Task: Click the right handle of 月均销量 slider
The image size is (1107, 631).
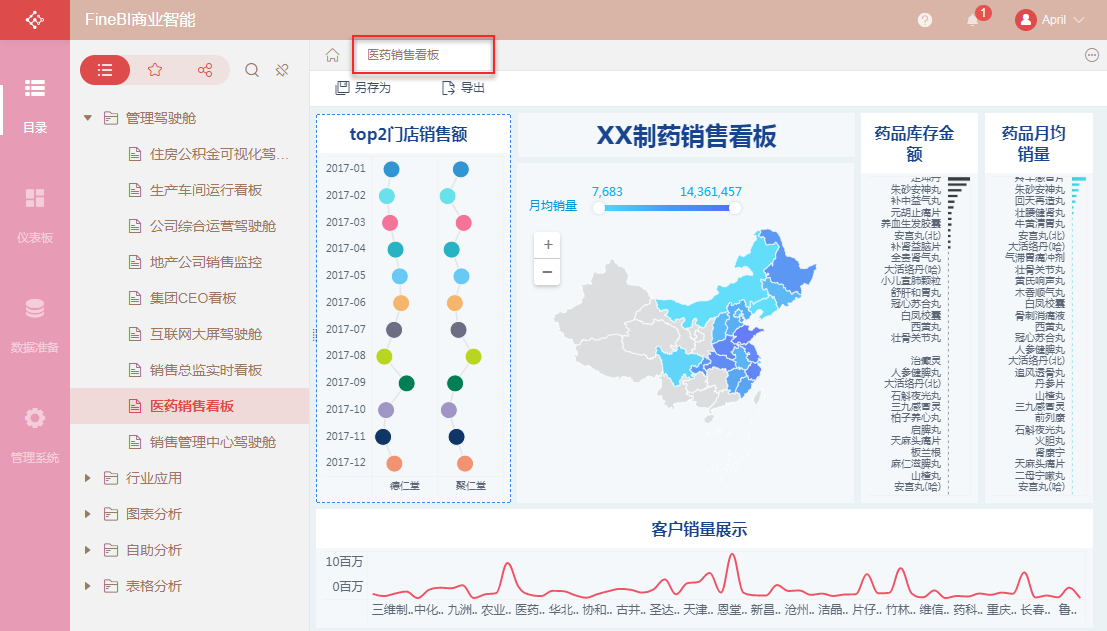Action: coord(735,208)
